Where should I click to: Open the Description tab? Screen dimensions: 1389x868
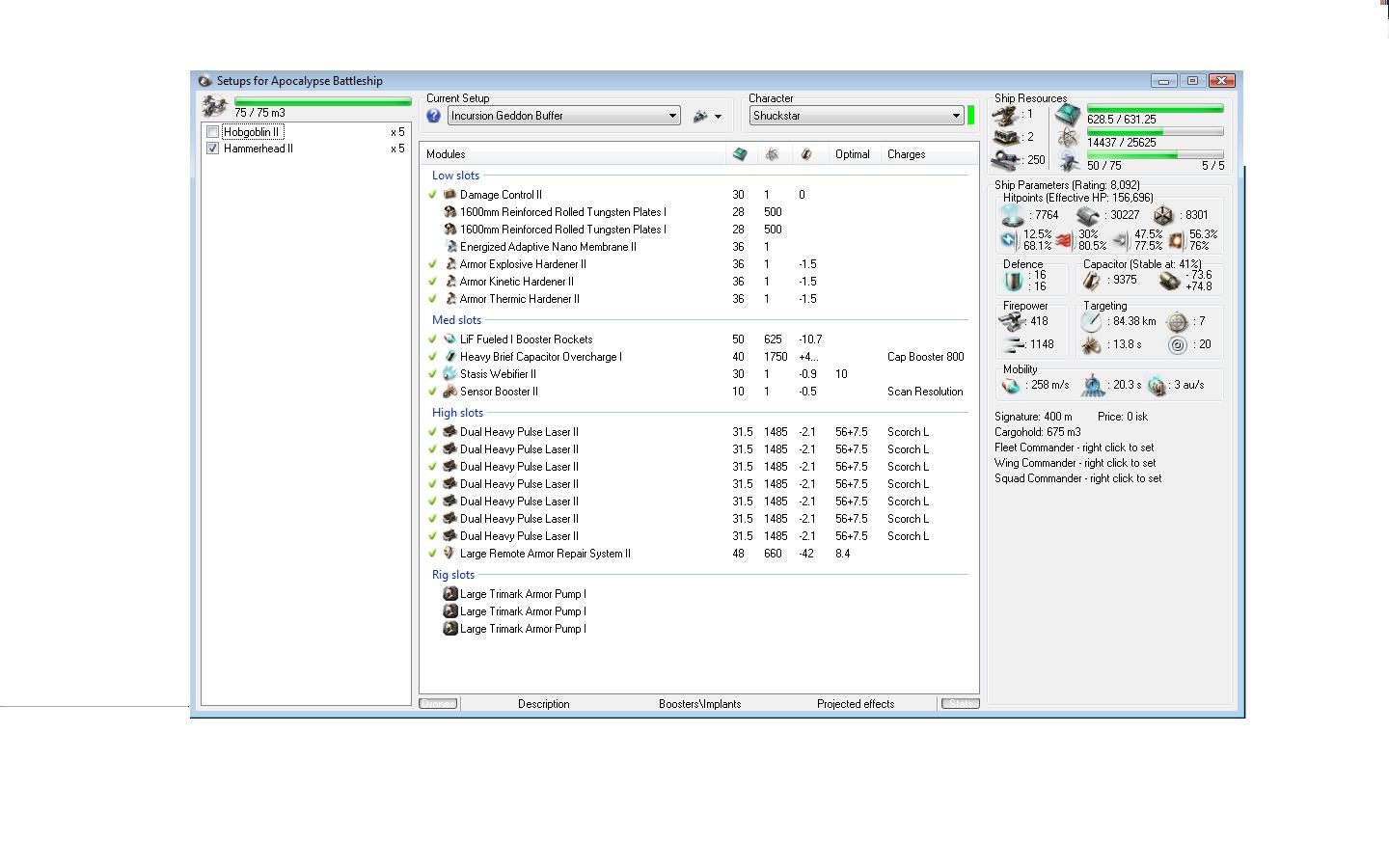pos(544,704)
